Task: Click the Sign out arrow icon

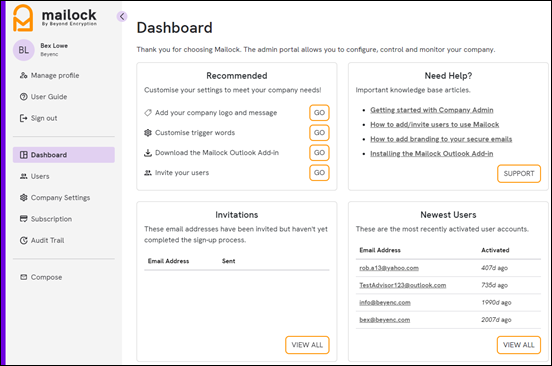Action: pyautogui.click(x=24, y=118)
